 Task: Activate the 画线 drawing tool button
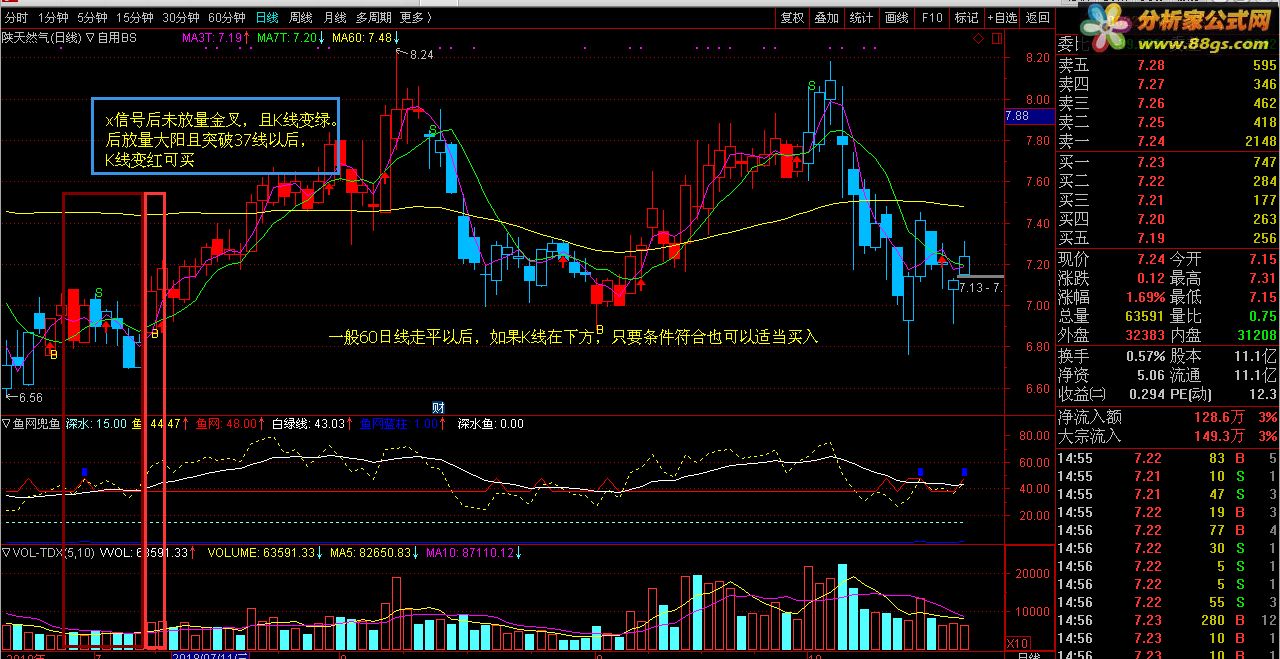pos(897,18)
